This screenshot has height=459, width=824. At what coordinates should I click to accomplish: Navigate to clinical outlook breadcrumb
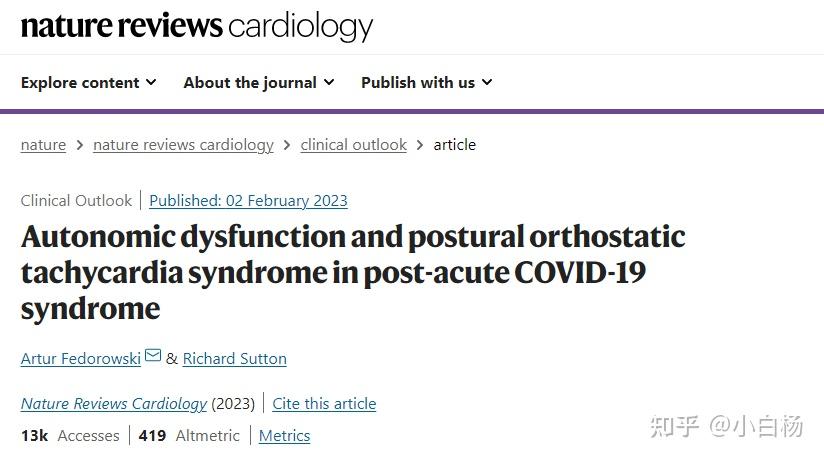[353, 144]
